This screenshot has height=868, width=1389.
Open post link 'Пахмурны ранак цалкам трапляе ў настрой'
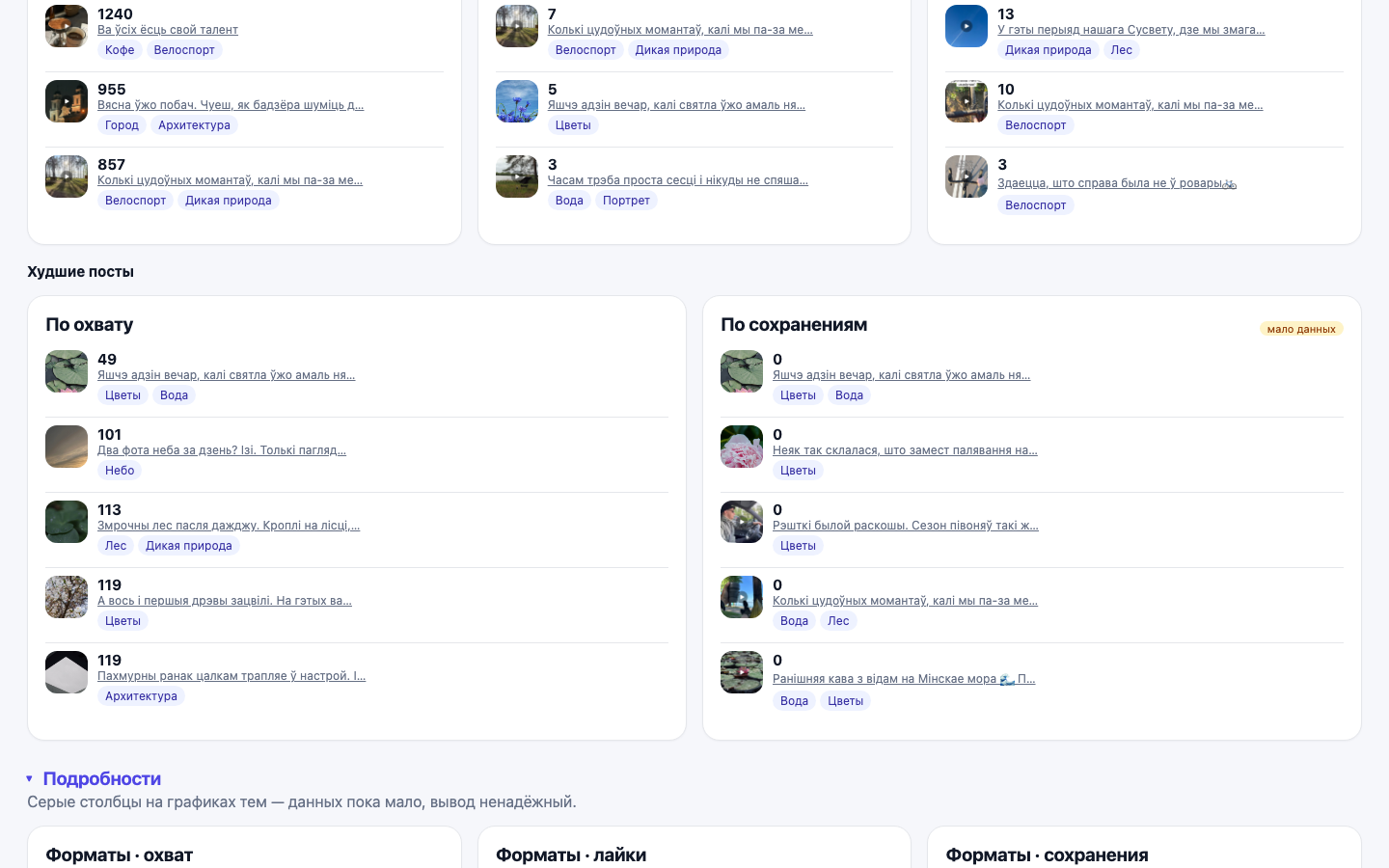(x=231, y=676)
